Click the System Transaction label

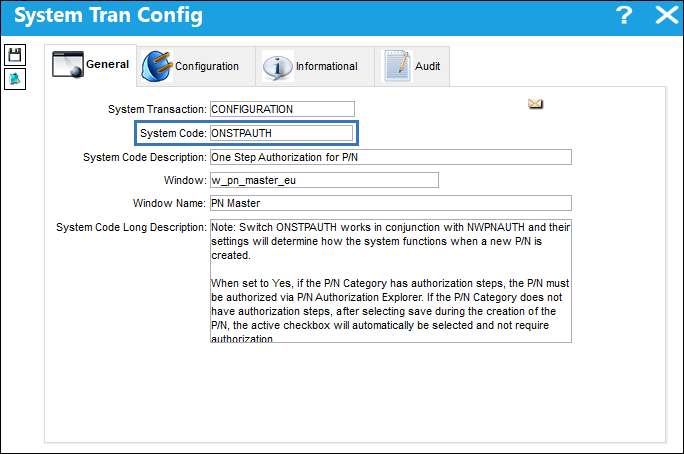(x=157, y=109)
